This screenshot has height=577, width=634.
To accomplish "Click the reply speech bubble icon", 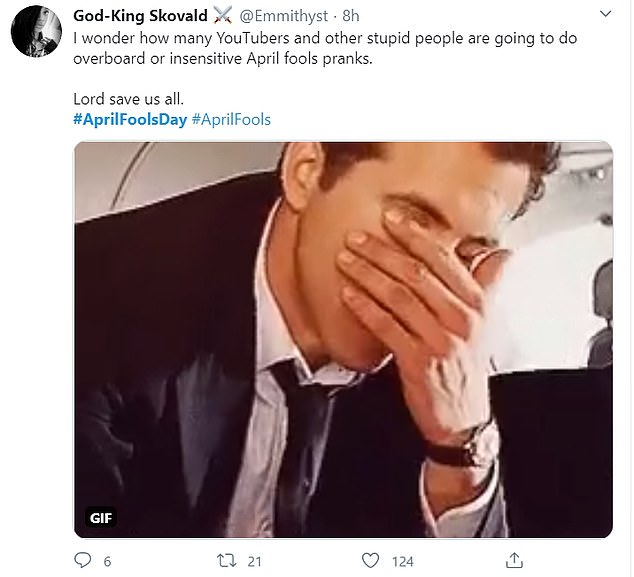I will 83,560.
